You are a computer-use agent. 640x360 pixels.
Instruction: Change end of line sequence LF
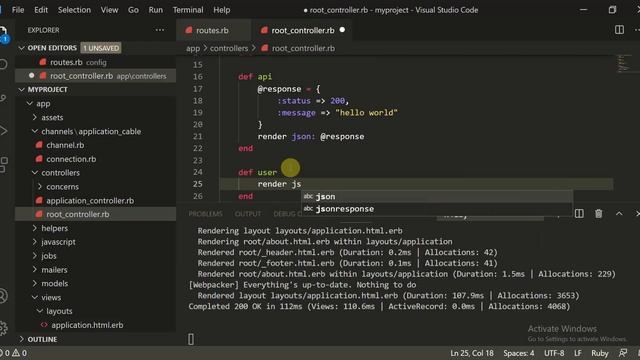pyautogui.click(x=578, y=353)
